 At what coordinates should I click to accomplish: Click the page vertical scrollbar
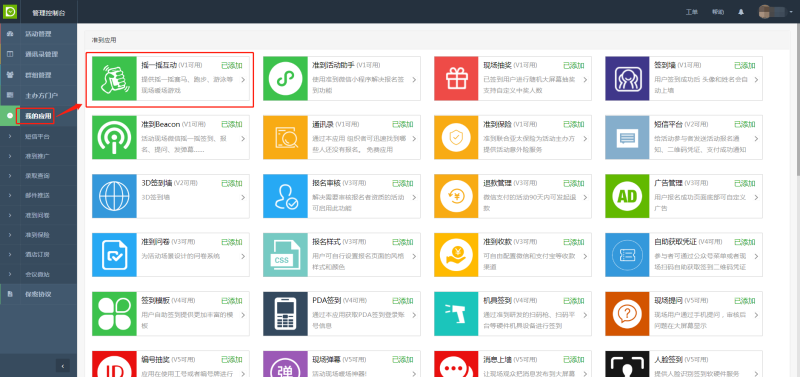797,100
